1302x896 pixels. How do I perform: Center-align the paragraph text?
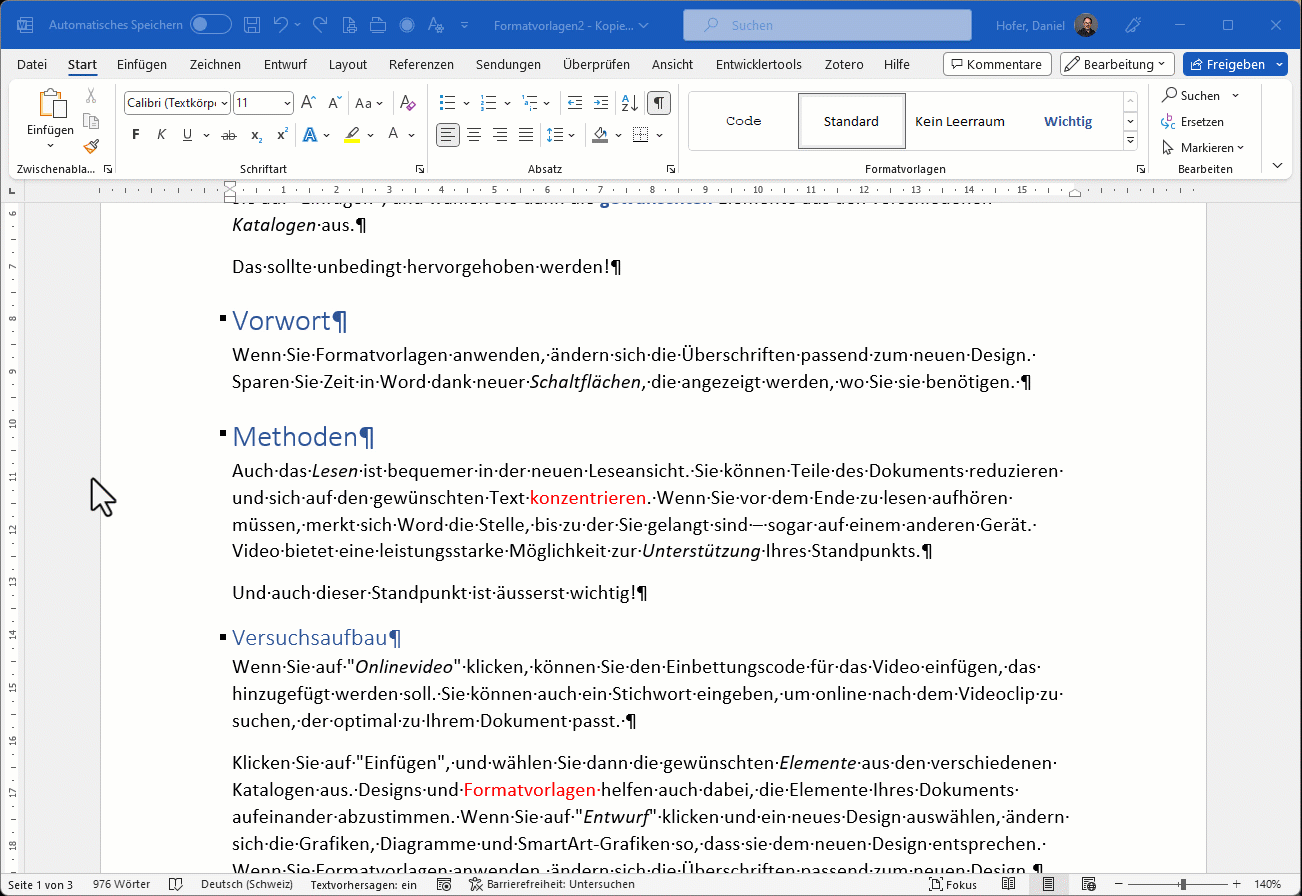click(x=474, y=135)
